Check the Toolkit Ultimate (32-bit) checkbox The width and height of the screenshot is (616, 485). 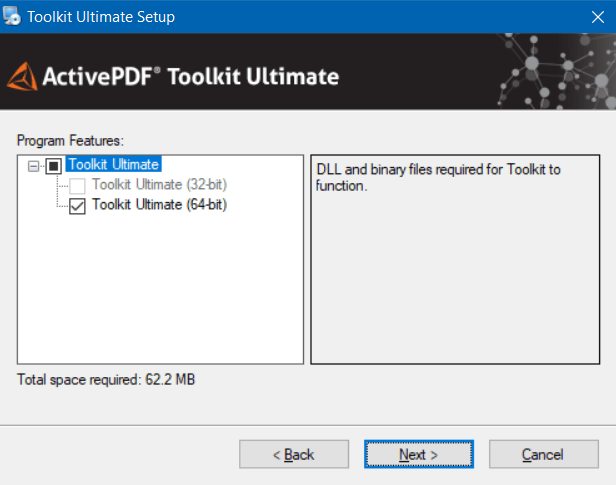(77, 186)
